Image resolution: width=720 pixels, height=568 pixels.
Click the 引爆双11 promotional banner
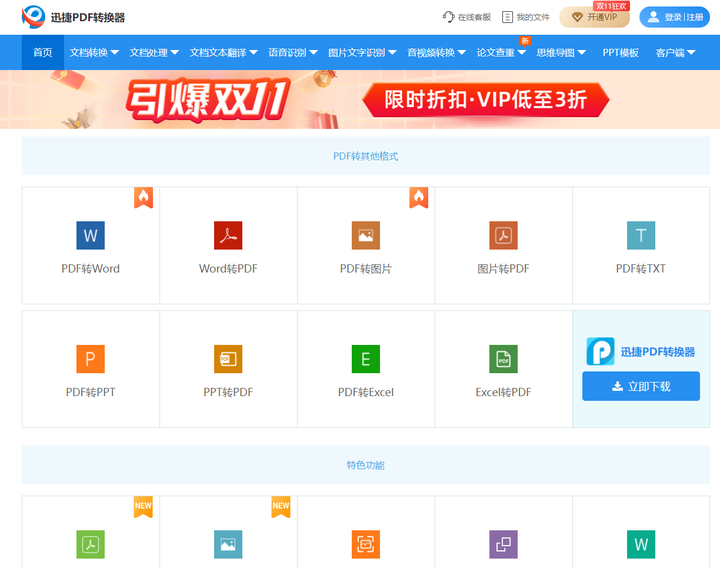(360, 99)
